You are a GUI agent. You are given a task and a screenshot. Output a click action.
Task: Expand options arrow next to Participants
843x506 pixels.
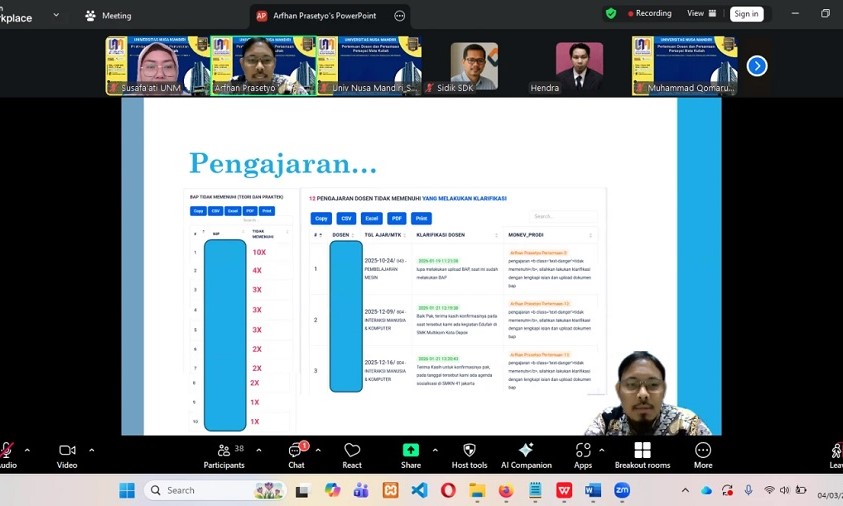tap(259, 450)
